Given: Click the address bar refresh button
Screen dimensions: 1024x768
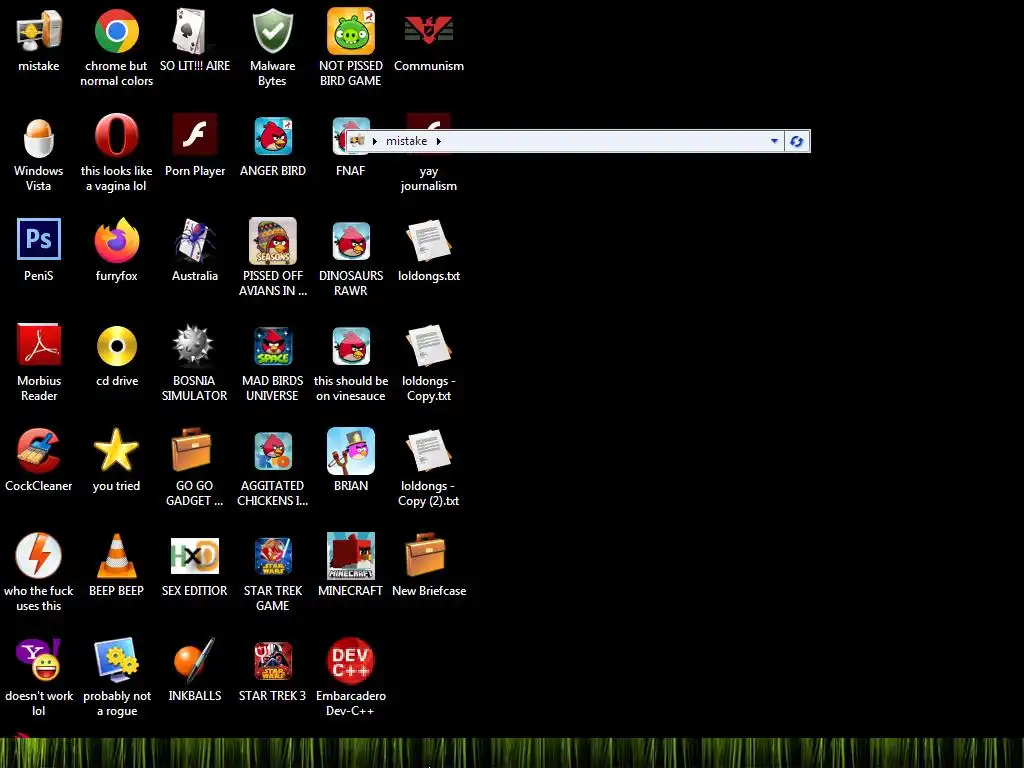Looking at the screenshot, I should (x=797, y=141).
